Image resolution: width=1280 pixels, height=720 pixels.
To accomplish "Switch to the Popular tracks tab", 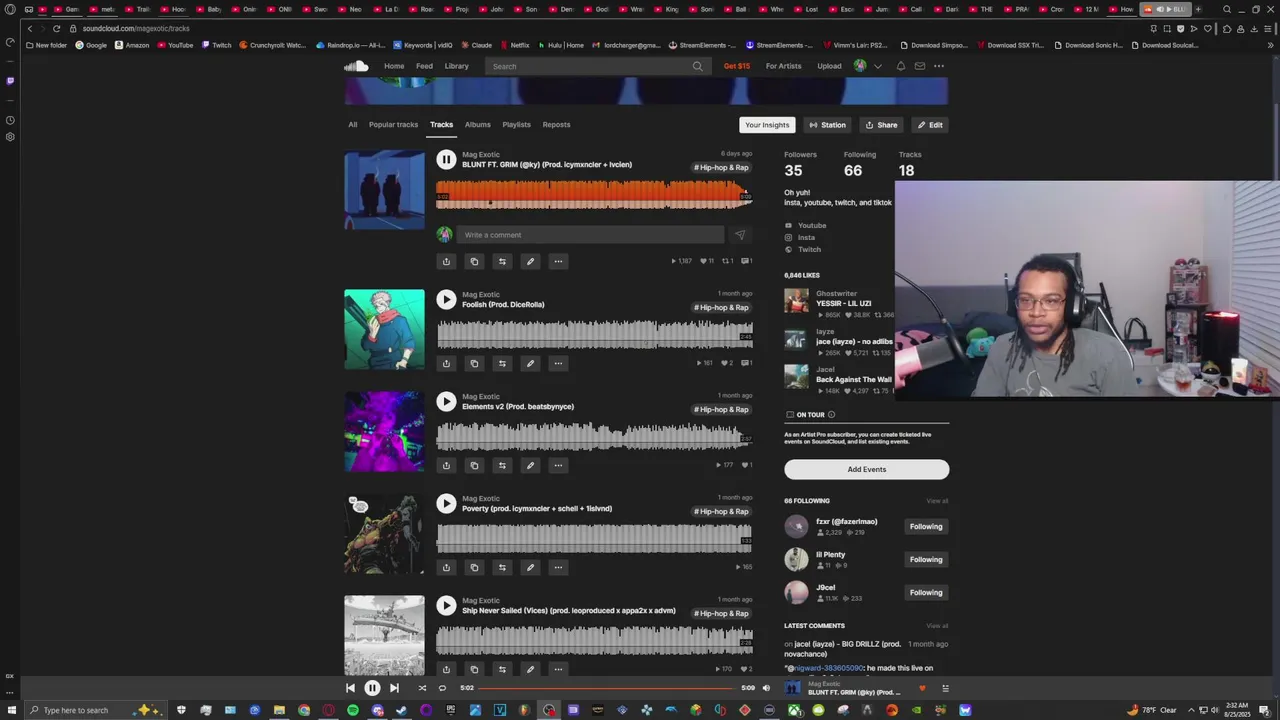I will tap(393, 125).
